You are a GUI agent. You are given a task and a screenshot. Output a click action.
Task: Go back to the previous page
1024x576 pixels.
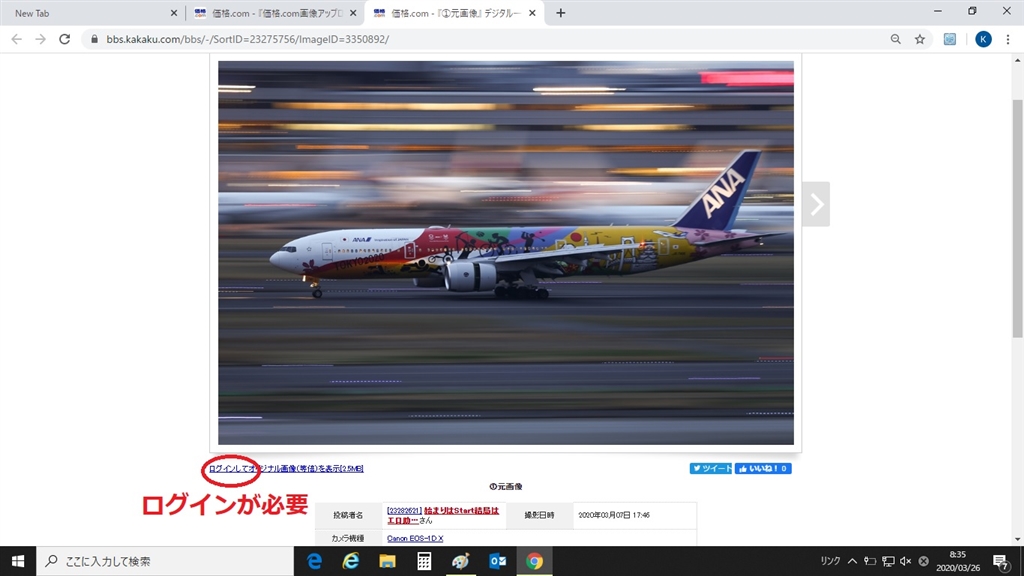17,39
